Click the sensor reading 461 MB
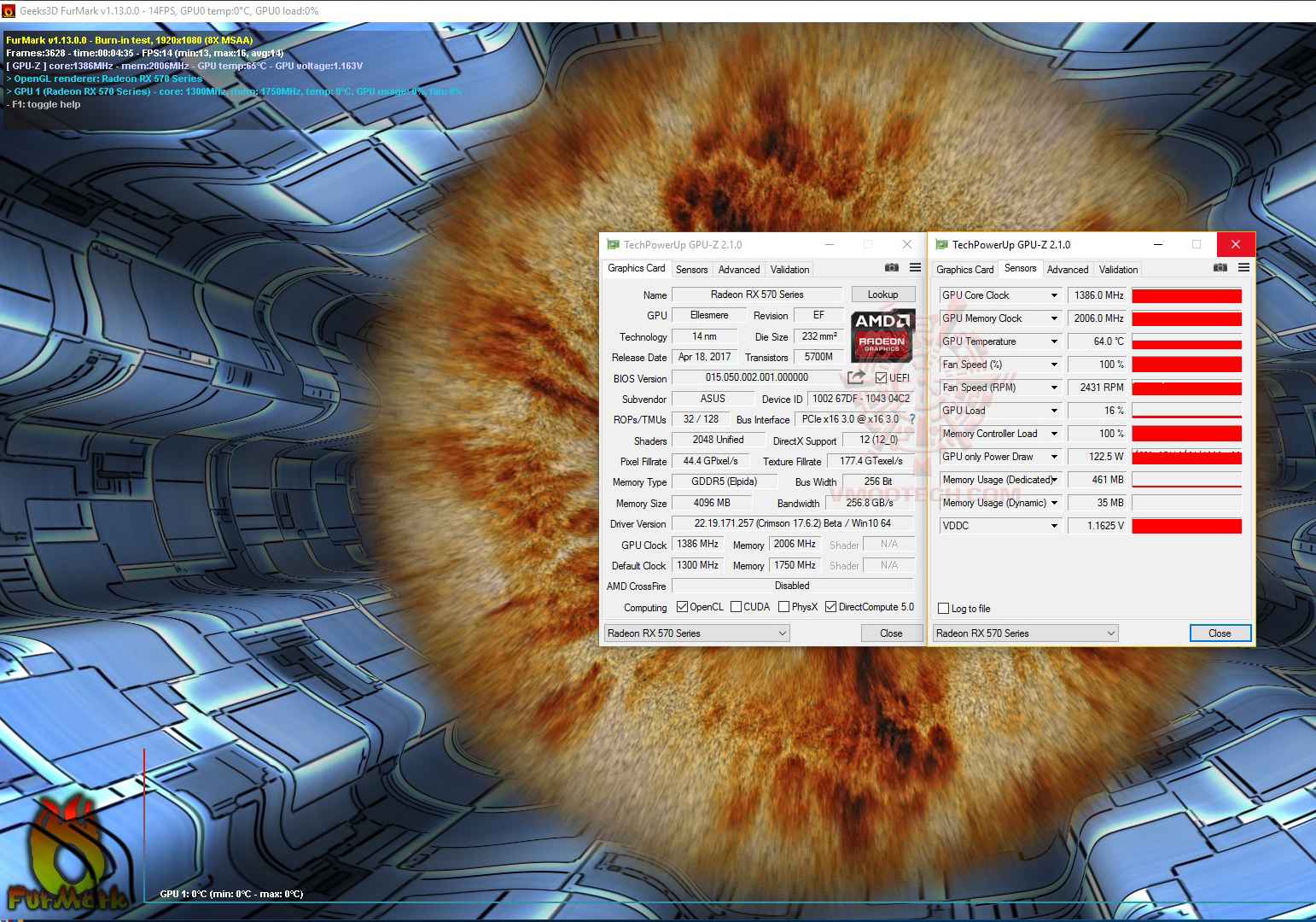This screenshot has height=922, width=1316. point(1098,480)
